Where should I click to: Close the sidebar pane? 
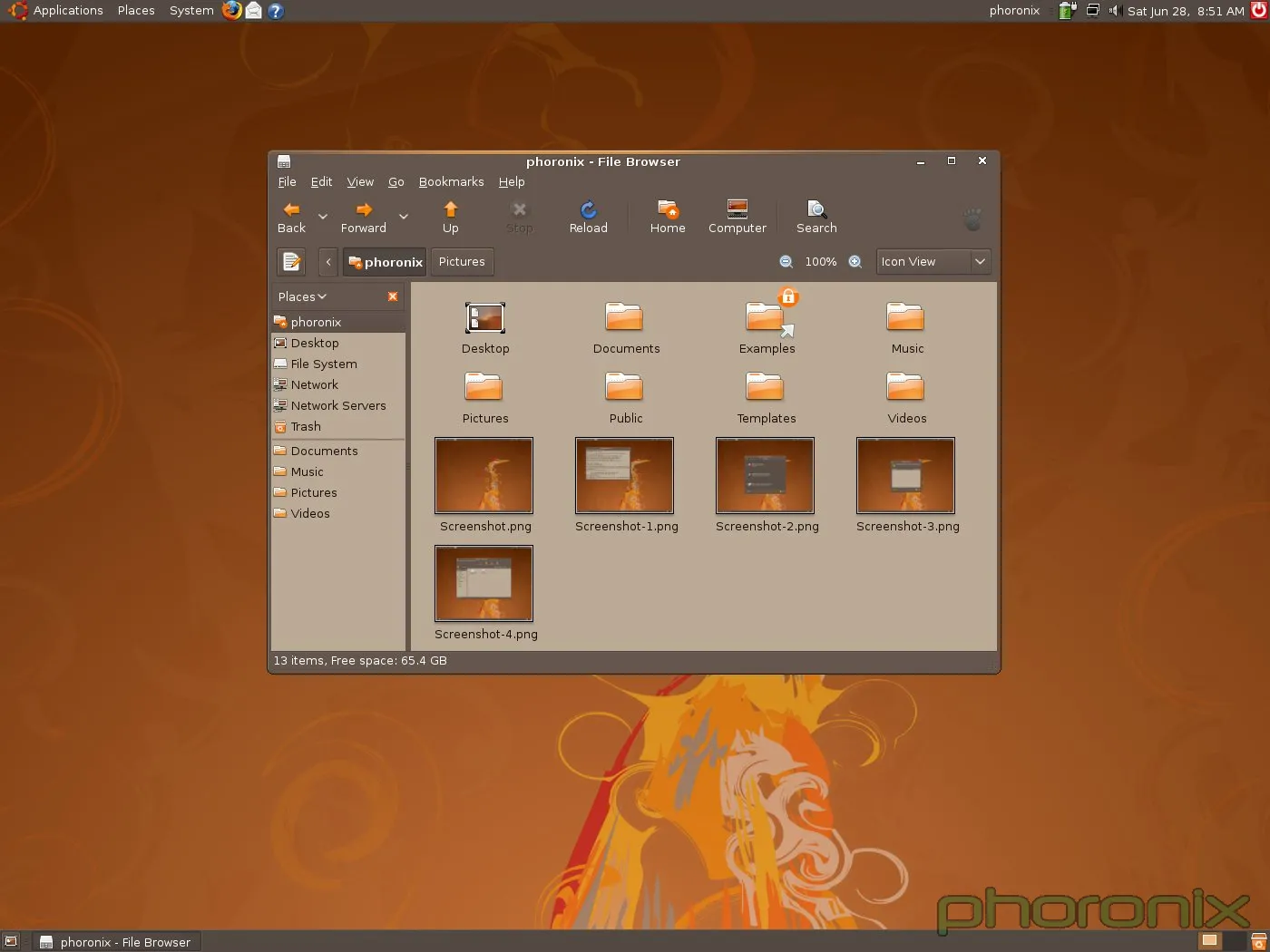(393, 296)
